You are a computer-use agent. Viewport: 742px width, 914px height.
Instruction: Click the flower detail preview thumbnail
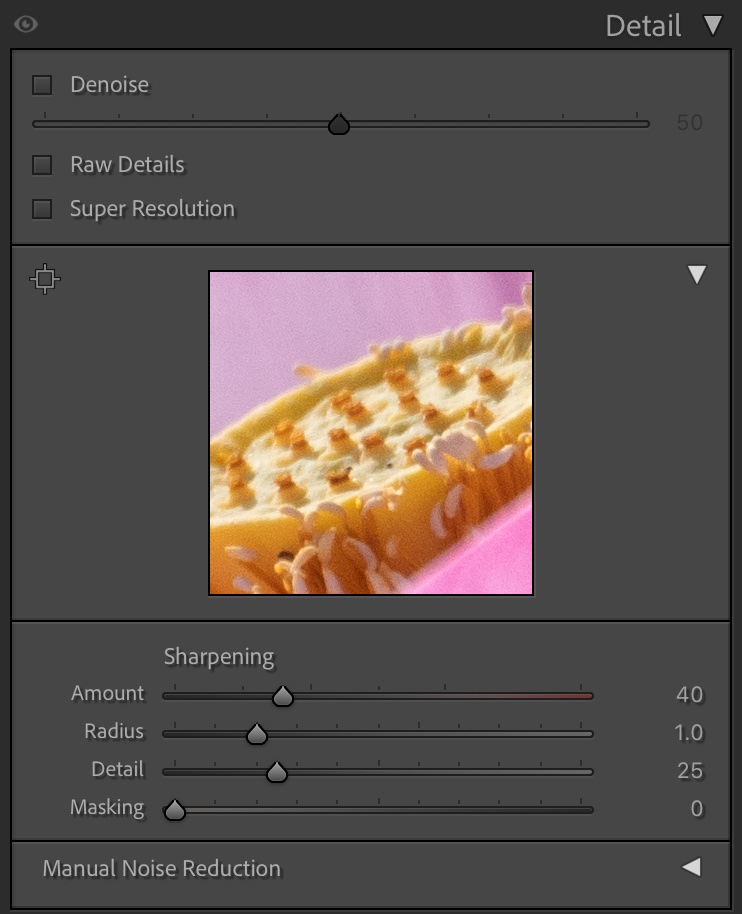coord(371,433)
